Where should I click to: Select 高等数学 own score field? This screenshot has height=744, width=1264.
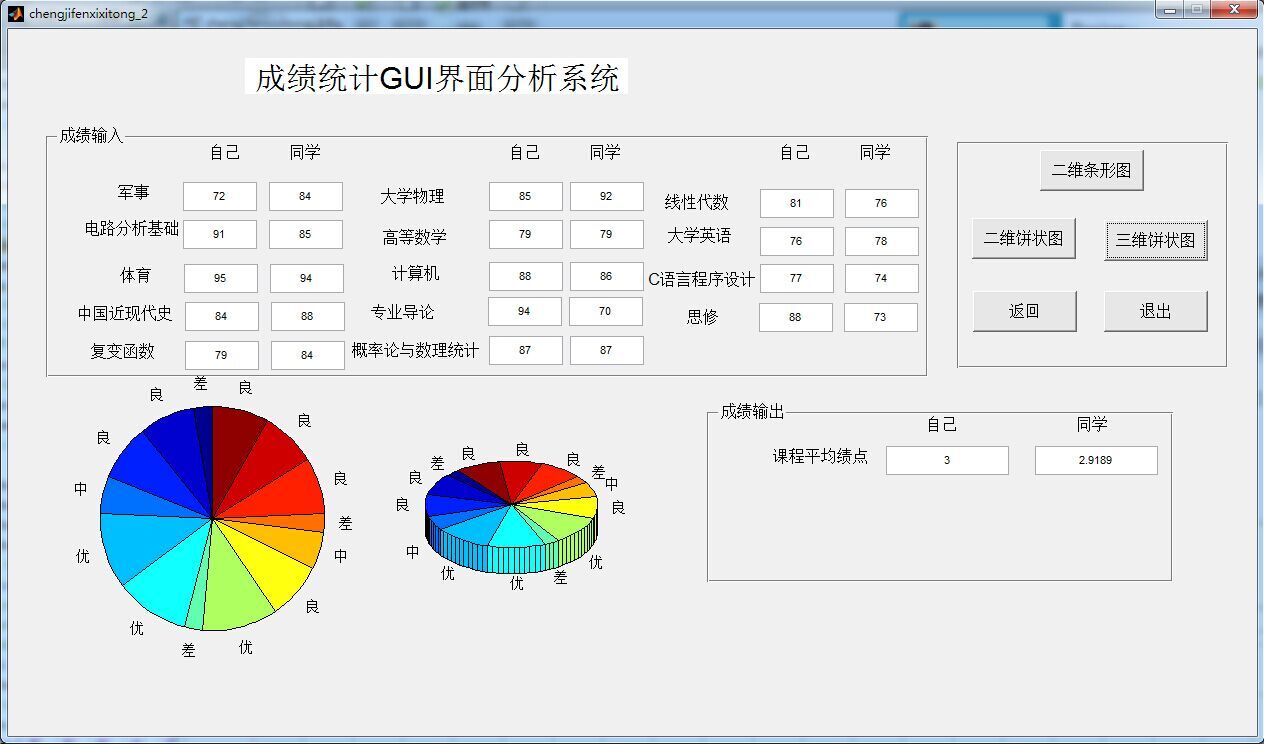point(526,234)
